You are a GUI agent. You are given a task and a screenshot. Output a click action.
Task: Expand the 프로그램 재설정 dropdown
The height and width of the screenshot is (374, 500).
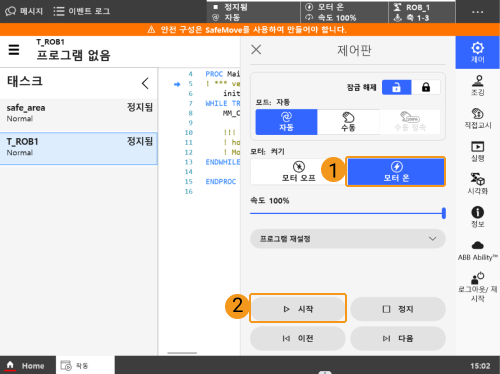[348, 239]
